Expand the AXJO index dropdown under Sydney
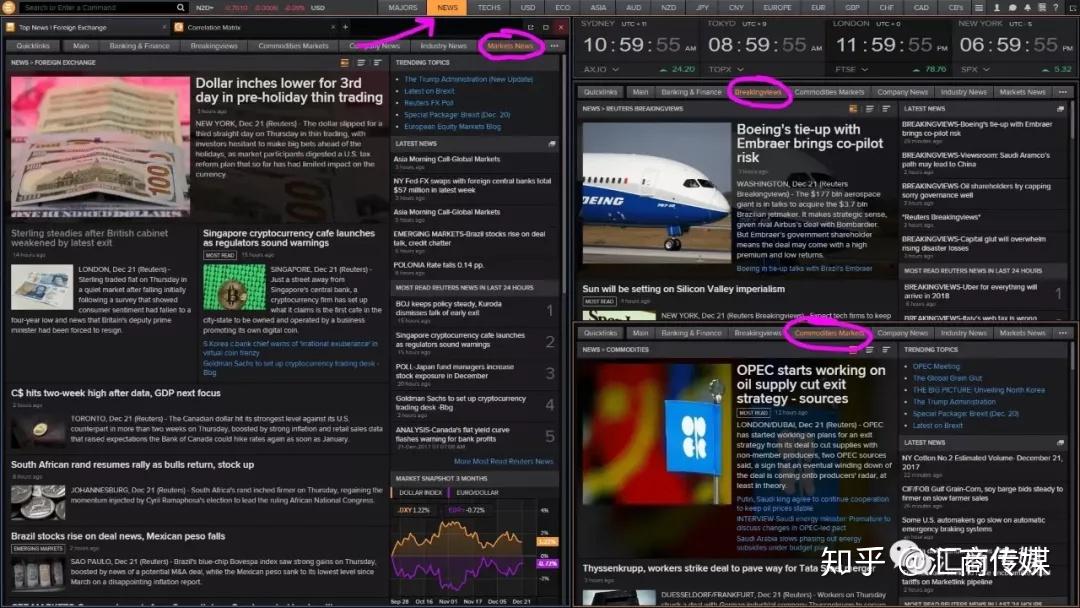 [615, 70]
